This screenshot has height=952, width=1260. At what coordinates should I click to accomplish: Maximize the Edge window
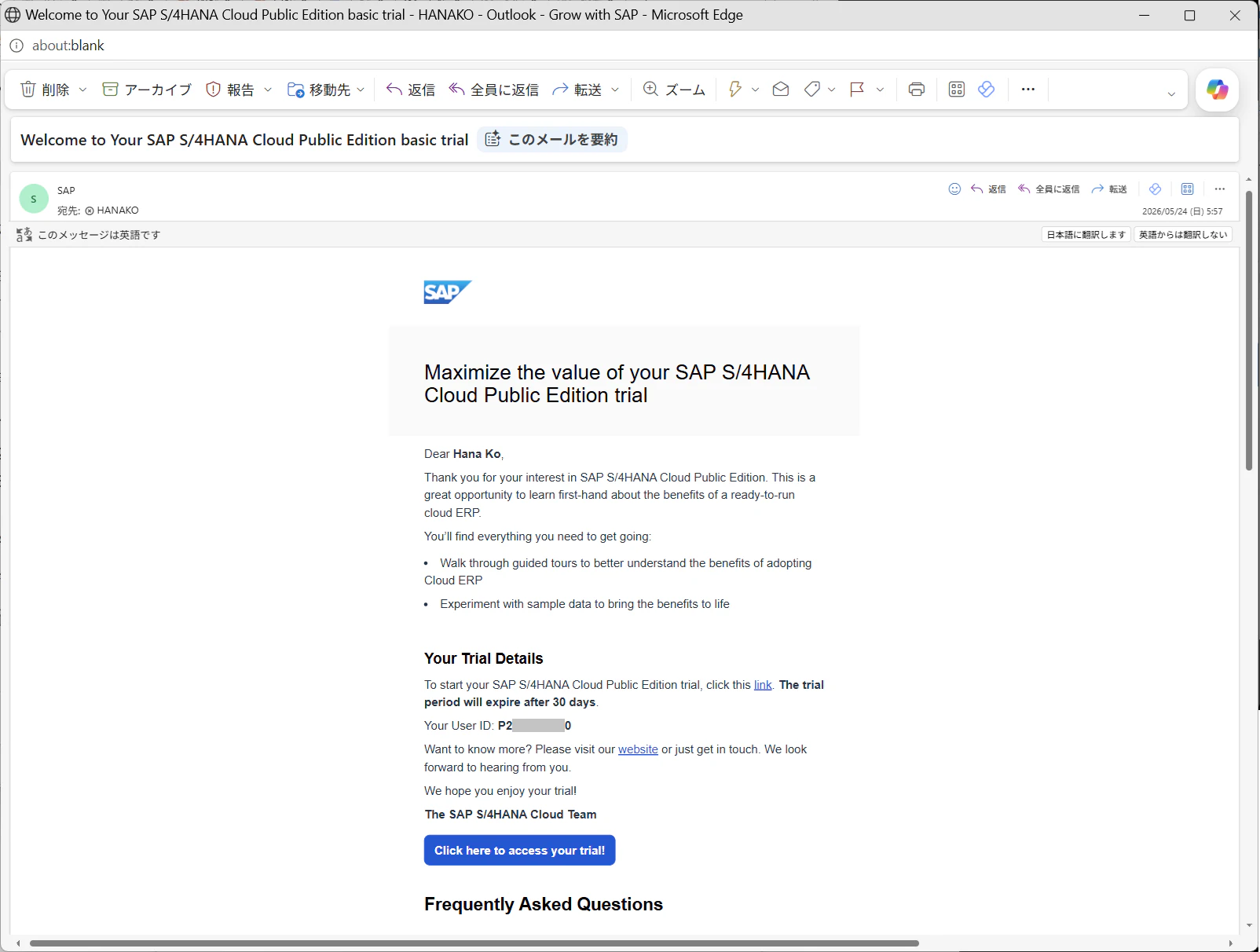click(x=1190, y=15)
